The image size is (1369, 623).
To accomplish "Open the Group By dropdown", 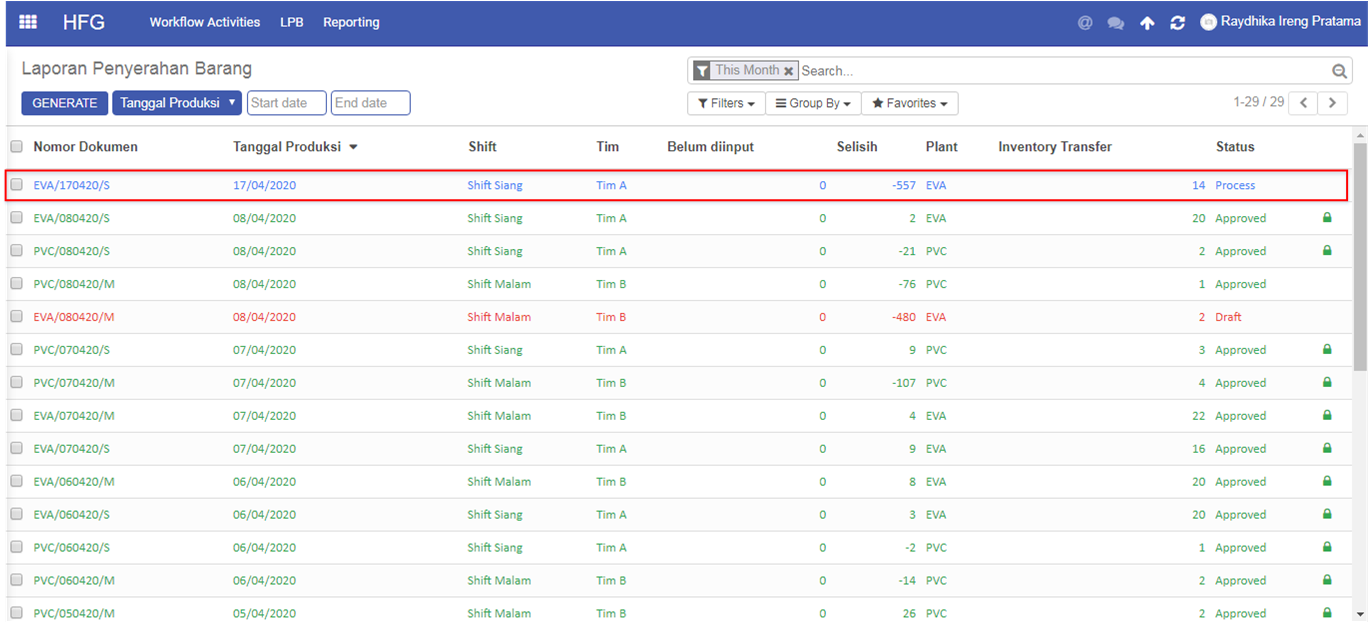I will 813,103.
